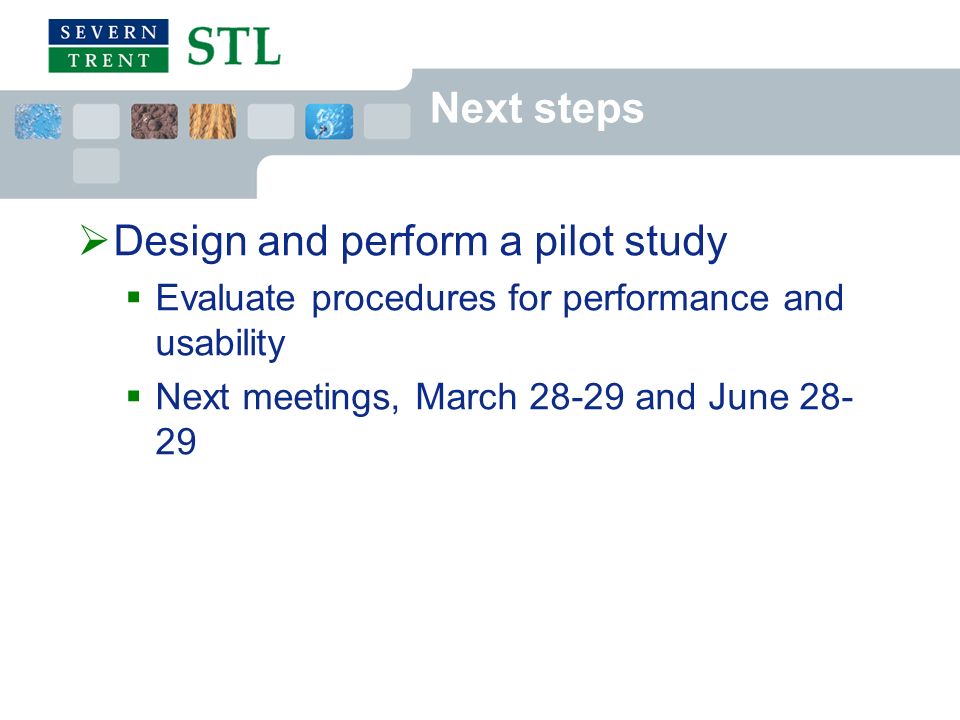
Task: Click the Next steps slide title
Action: point(537,109)
